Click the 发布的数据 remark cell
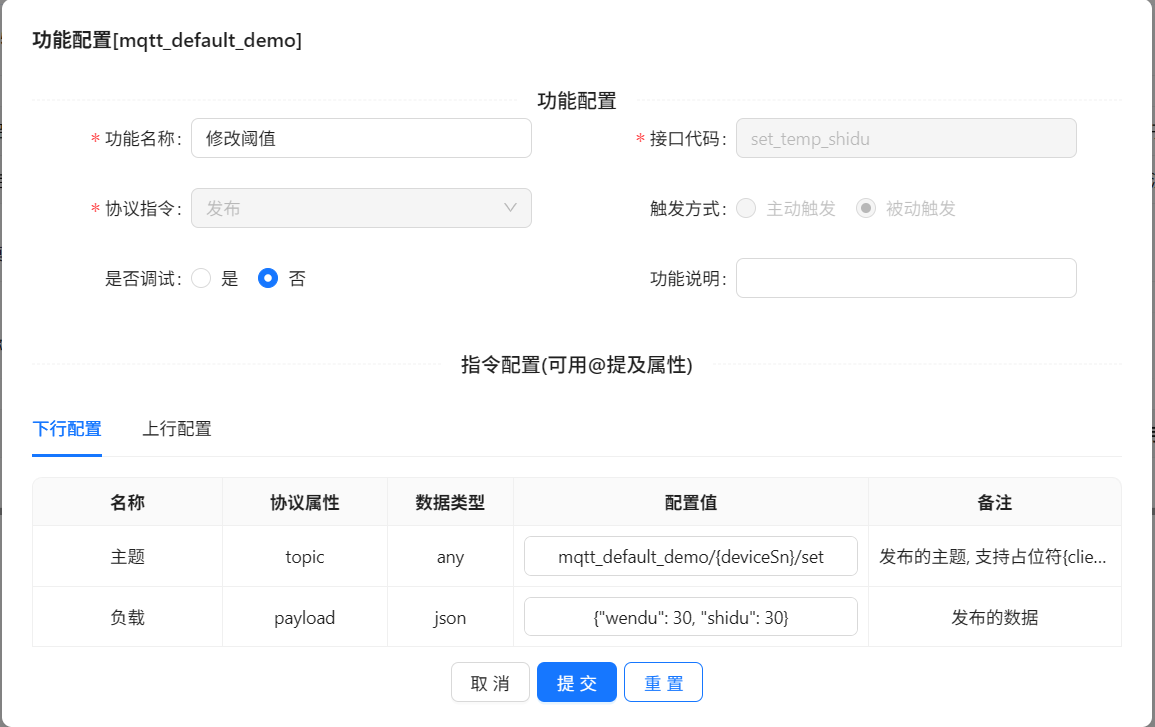 [994, 617]
